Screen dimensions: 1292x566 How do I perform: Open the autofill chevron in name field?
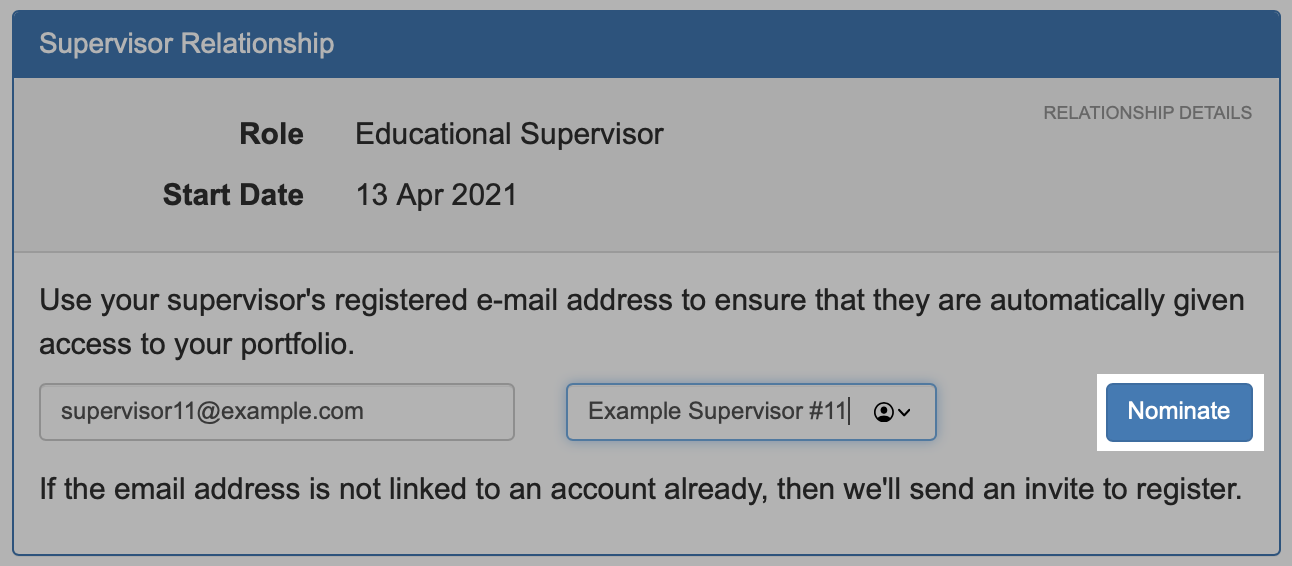(x=905, y=412)
